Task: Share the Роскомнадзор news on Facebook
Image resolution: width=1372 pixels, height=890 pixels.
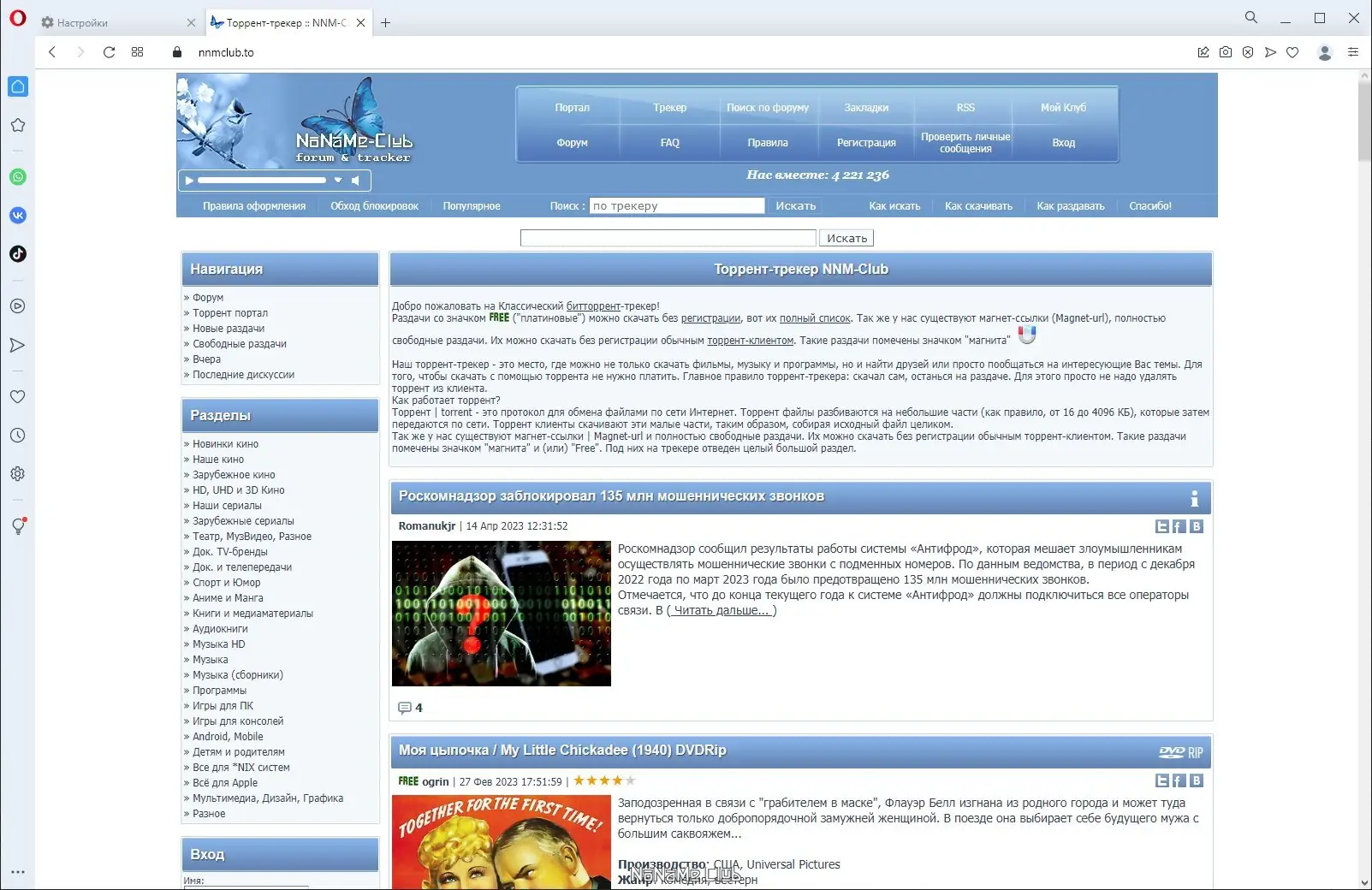Action: pos(1178,527)
